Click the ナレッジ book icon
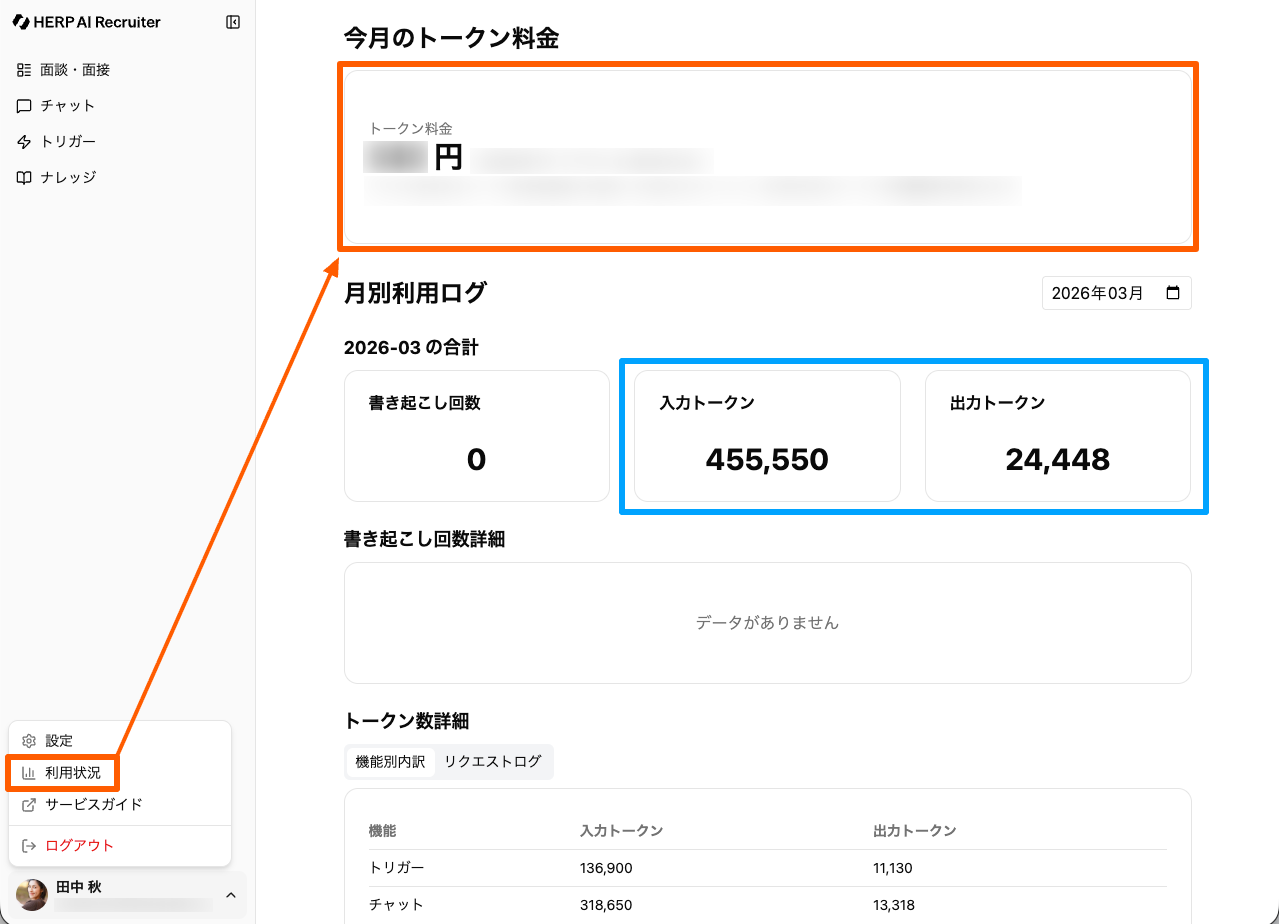1279x924 pixels. click(24, 177)
